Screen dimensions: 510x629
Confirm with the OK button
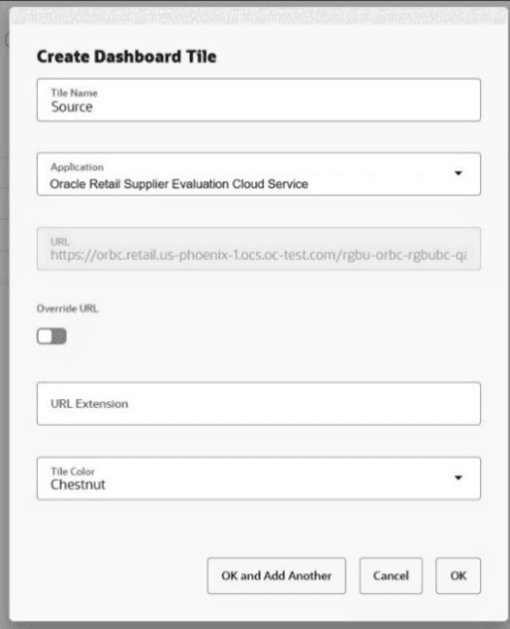point(458,576)
